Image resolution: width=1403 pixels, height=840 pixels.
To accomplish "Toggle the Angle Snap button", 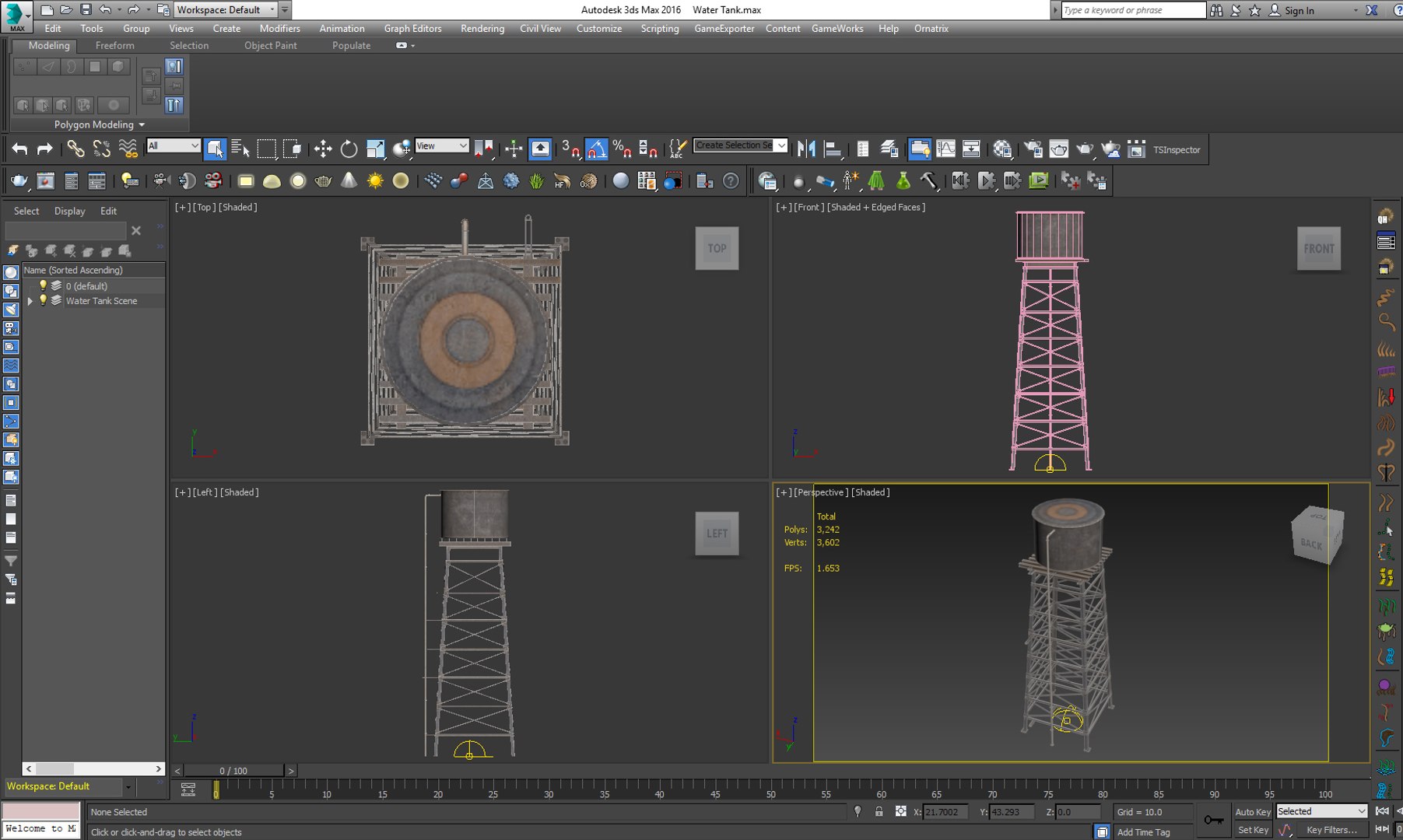I will [x=596, y=149].
